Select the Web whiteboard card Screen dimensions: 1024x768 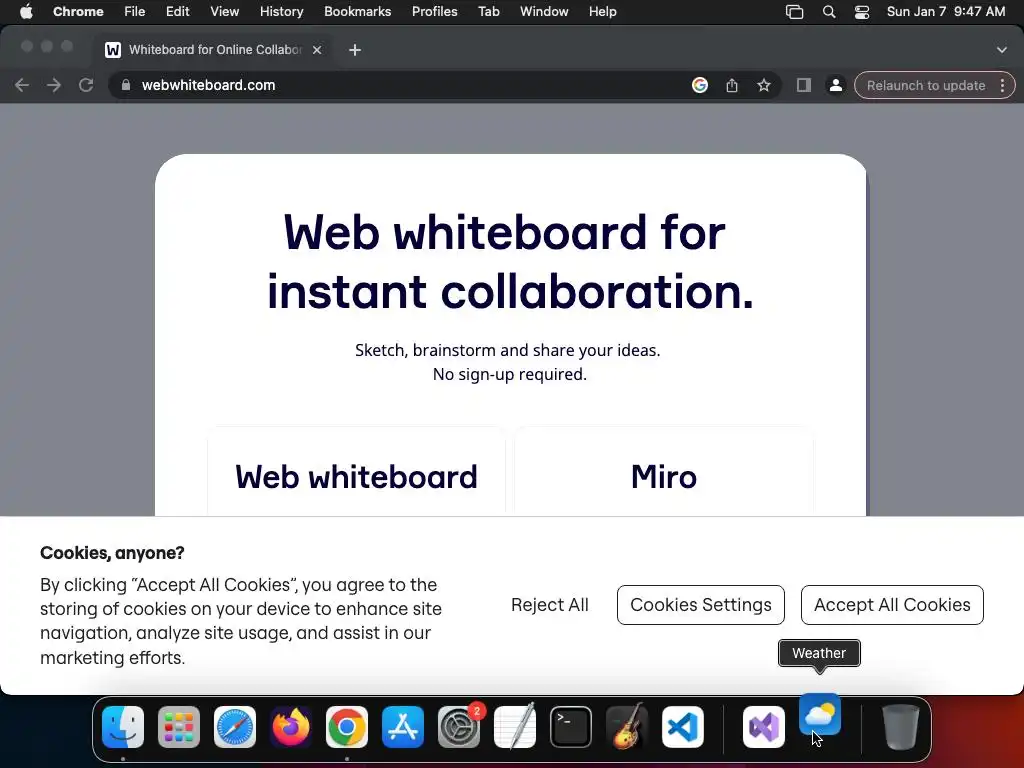coord(357,473)
